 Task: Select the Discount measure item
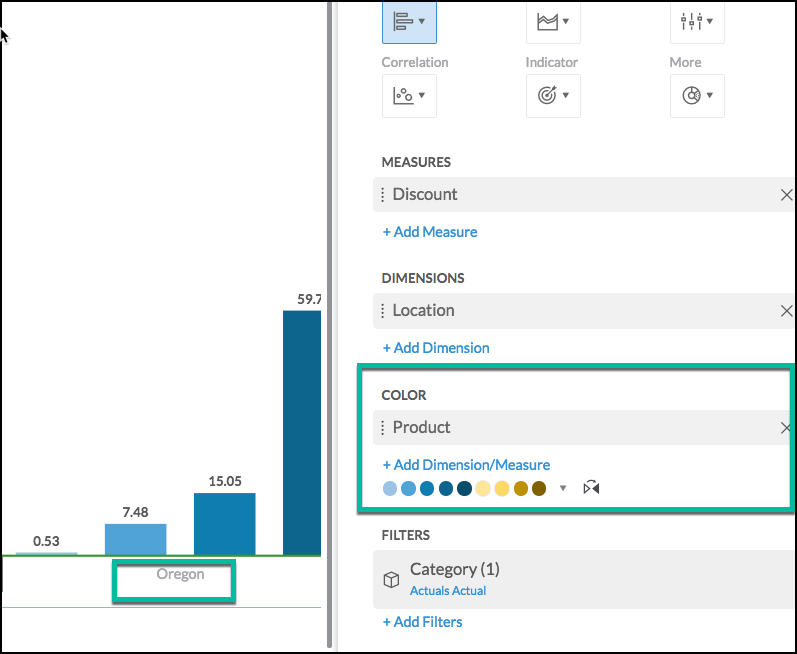[584, 195]
